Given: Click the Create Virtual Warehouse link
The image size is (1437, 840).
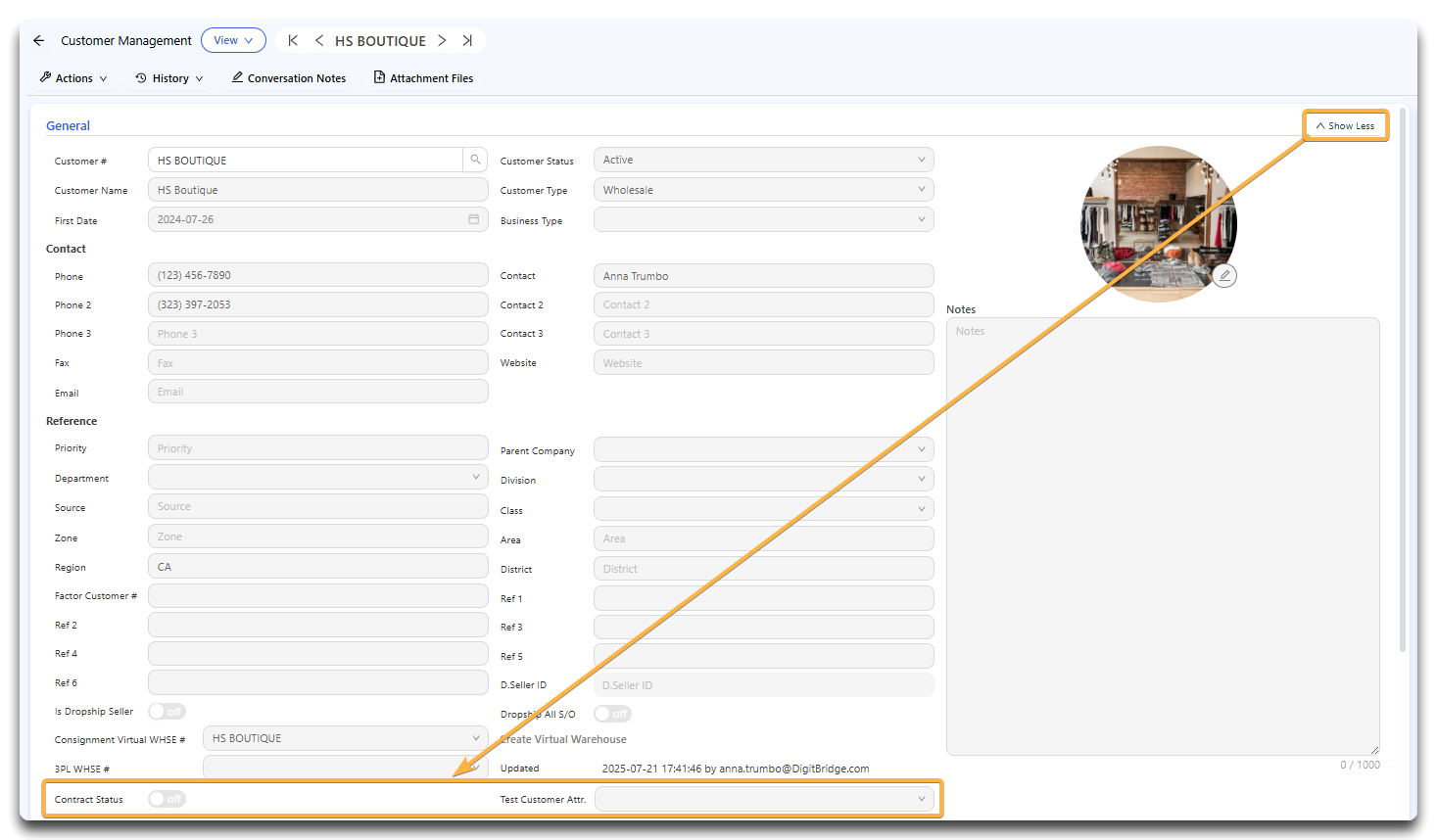Looking at the screenshot, I should pos(563,739).
